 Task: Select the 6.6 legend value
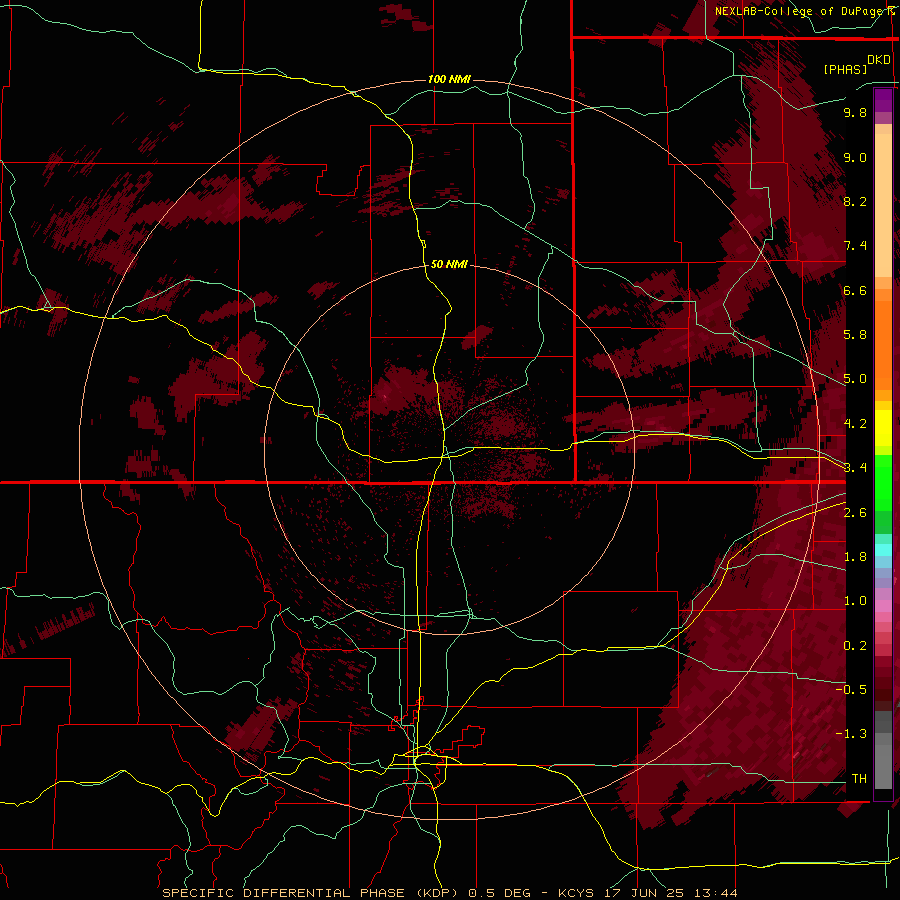(855, 290)
